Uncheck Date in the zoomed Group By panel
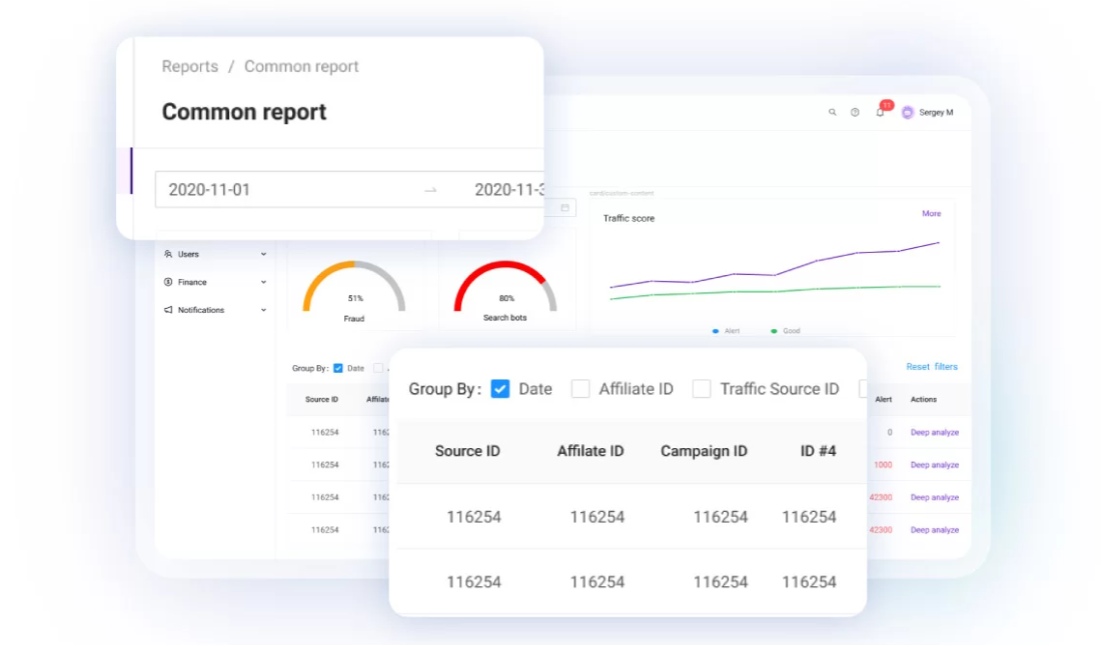The width and height of the screenshot is (1101, 645). tap(500, 389)
